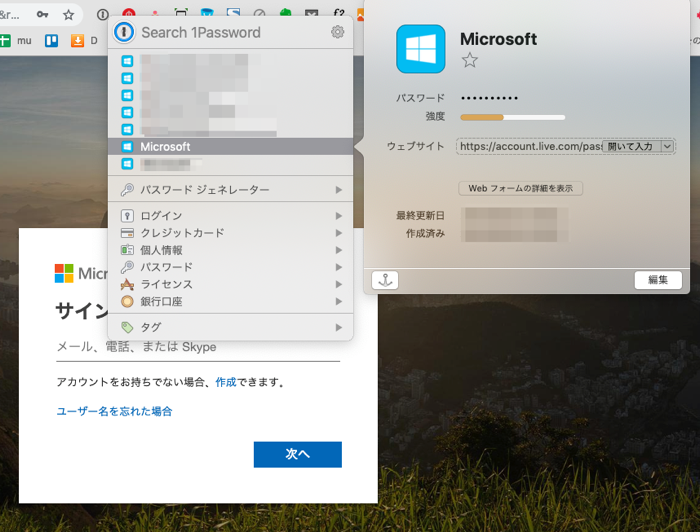This screenshot has height=532, width=700.
Task: Click the クレジットカード card icon
Action: [x=127, y=233]
